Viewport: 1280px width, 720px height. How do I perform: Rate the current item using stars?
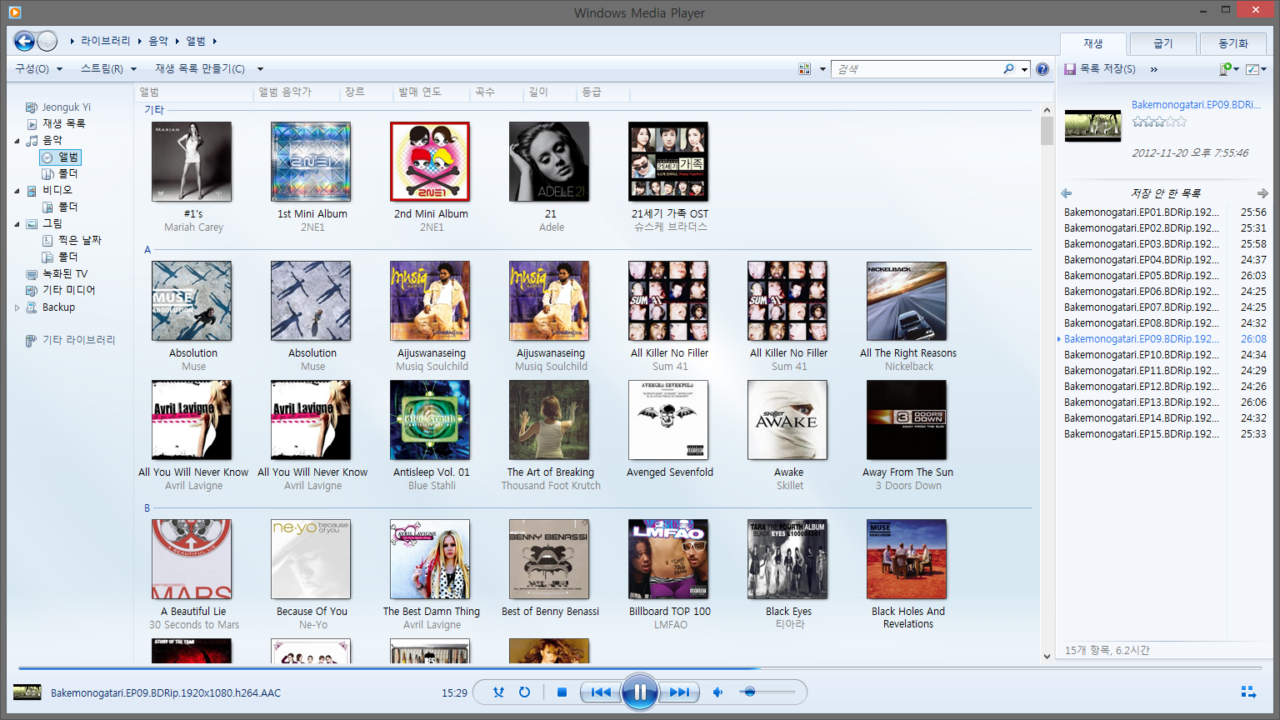point(1160,122)
